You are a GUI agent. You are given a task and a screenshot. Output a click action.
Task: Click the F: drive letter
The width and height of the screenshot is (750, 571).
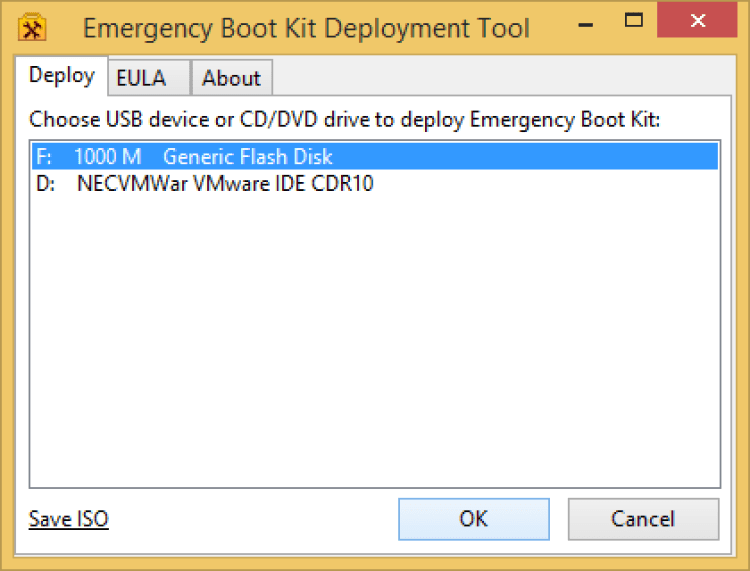click(x=44, y=157)
